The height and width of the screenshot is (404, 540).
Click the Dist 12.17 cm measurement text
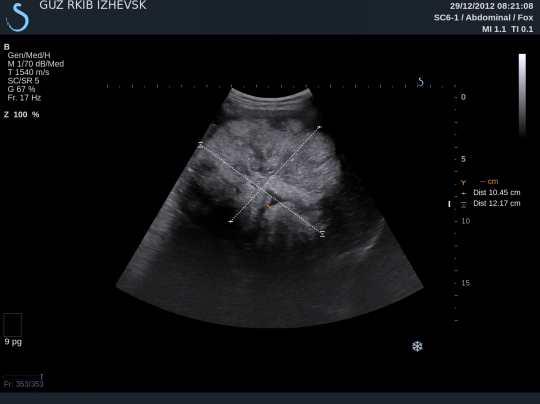497,203
